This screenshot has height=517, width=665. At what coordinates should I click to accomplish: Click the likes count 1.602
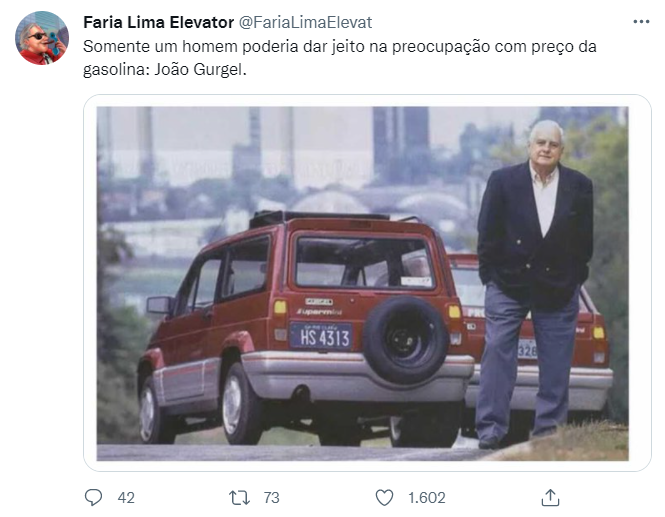pos(427,497)
